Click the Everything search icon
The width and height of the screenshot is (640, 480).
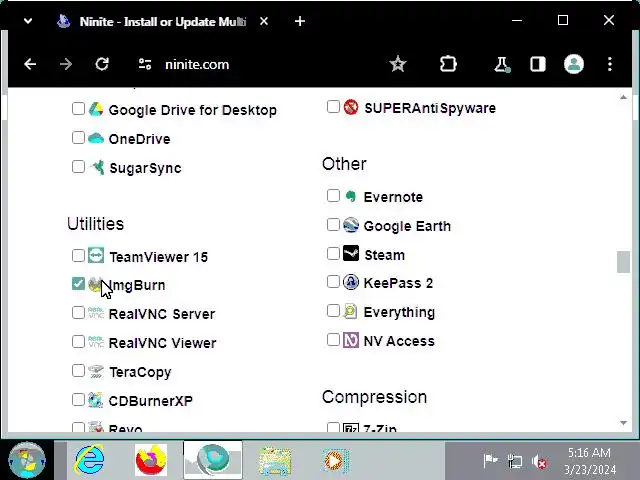pyautogui.click(x=351, y=311)
